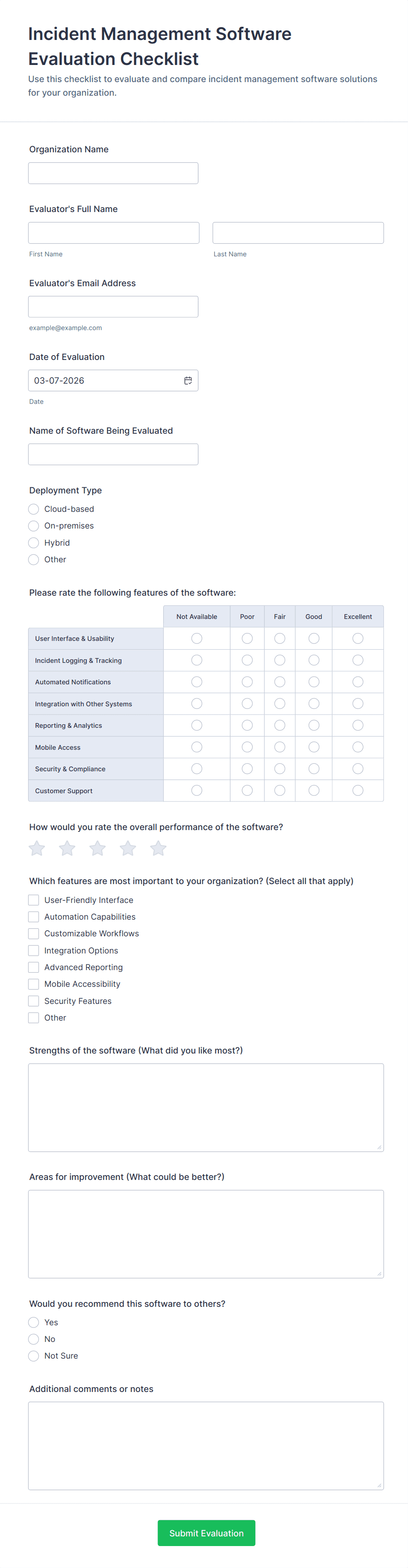Image resolution: width=408 pixels, height=1568 pixels.
Task: Rate overall performance three stars
Action: click(x=97, y=848)
